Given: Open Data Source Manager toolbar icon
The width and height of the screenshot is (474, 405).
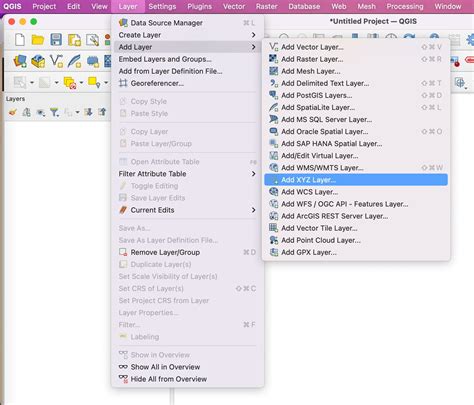Looking at the screenshot, I should point(20,61).
